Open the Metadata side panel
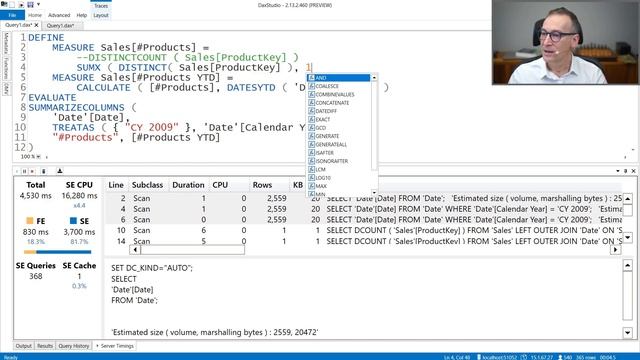The image size is (640, 360). pyautogui.click(x=6, y=43)
